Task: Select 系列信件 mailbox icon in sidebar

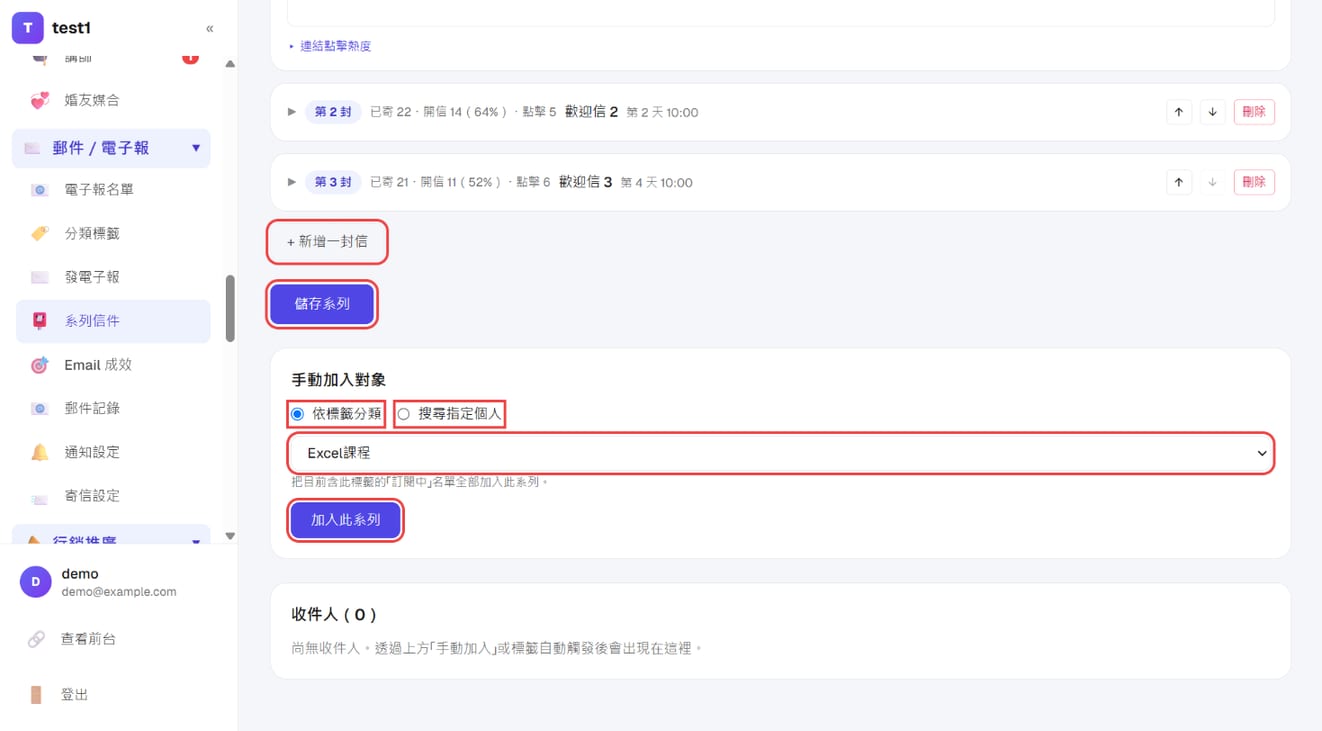Action: point(39,321)
